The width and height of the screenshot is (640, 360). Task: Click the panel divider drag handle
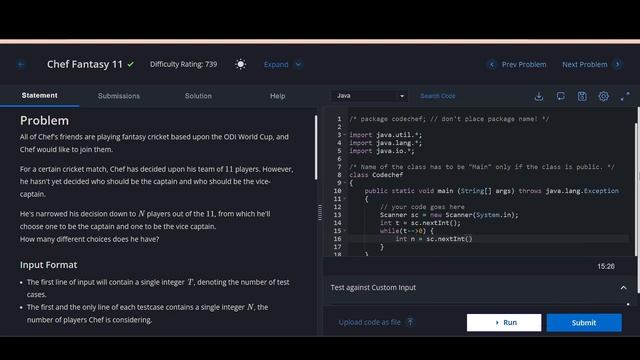click(x=320, y=213)
